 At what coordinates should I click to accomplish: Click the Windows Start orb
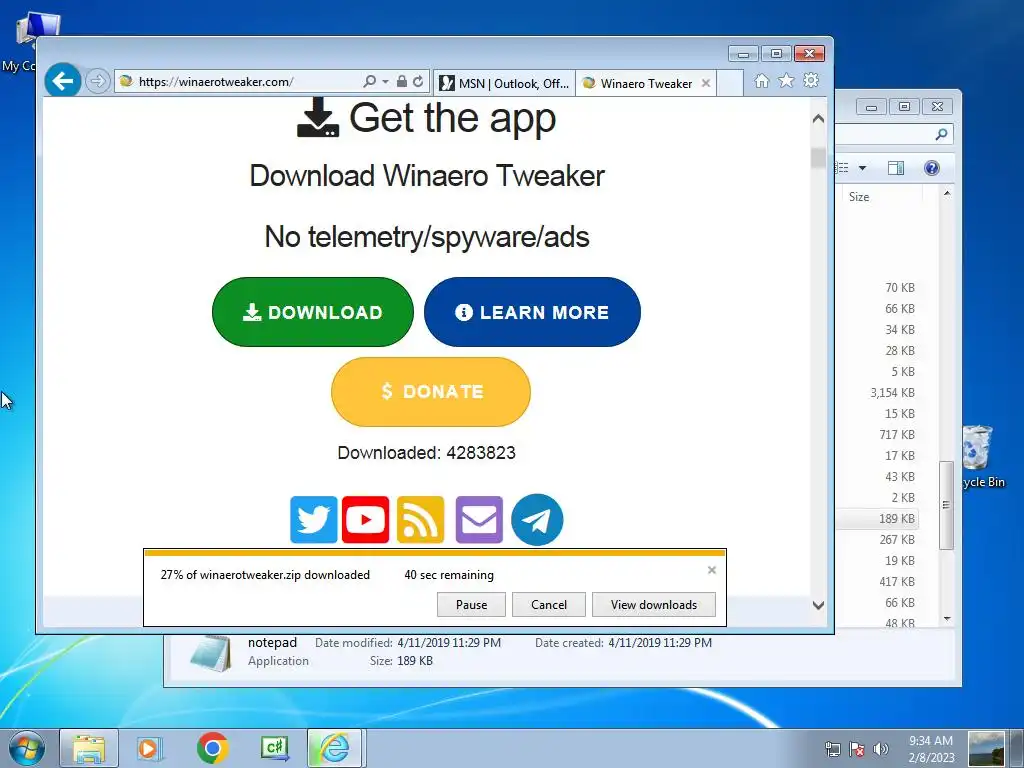click(27, 748)
